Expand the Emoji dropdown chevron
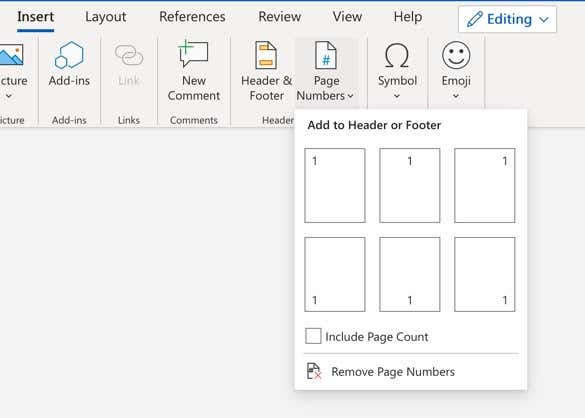 pyautogui.click(x=456, y=96)
